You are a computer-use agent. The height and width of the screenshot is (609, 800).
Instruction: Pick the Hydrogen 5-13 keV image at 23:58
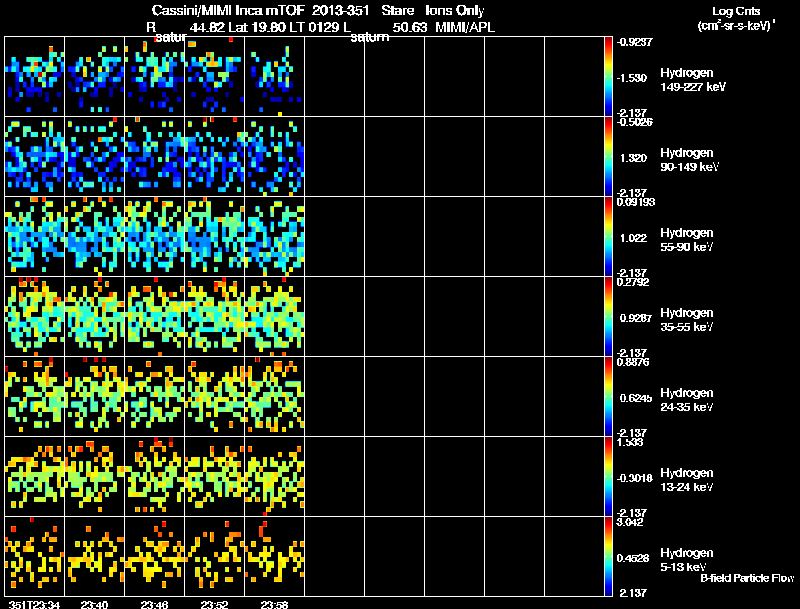click(x=274, y=556)
